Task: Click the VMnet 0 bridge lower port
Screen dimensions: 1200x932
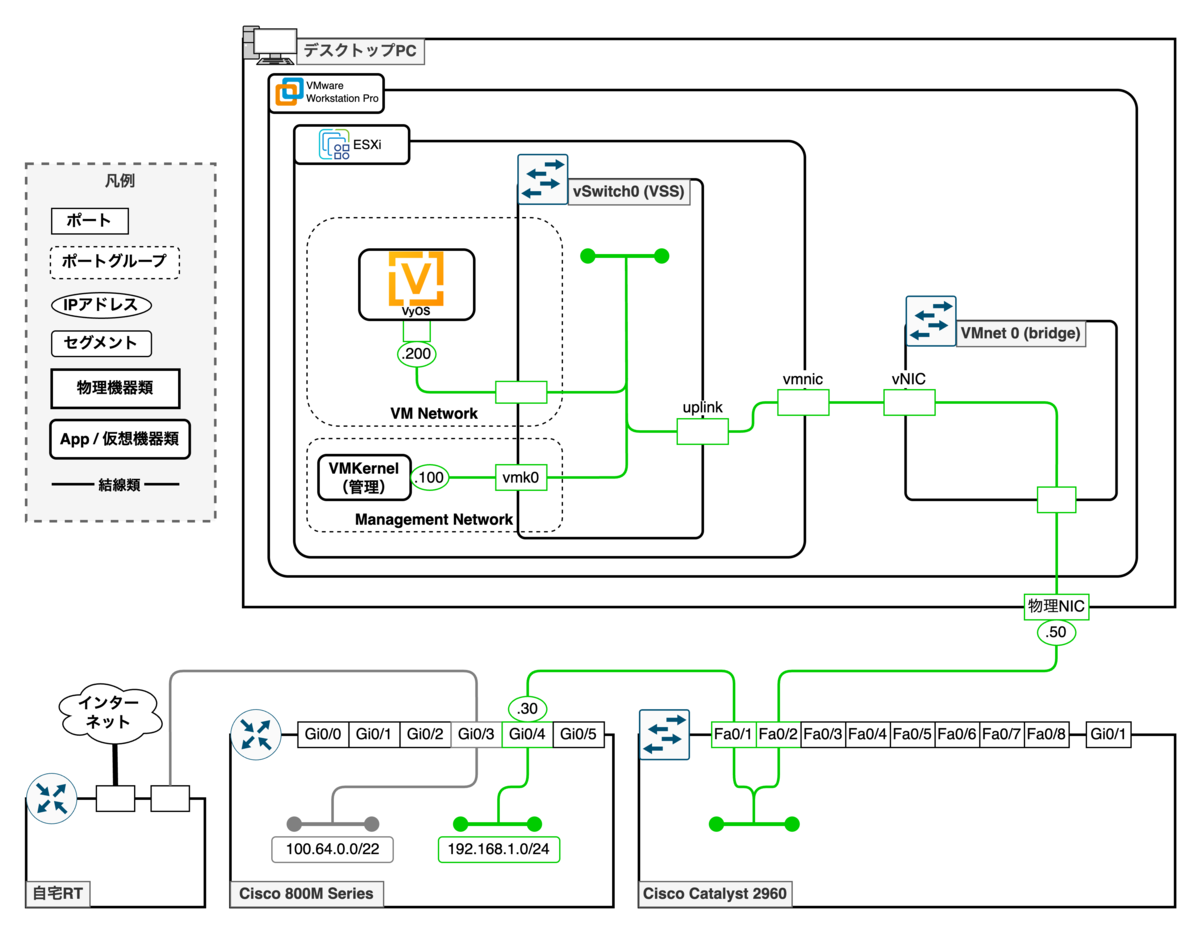Action: click(x=1056, y=499)
